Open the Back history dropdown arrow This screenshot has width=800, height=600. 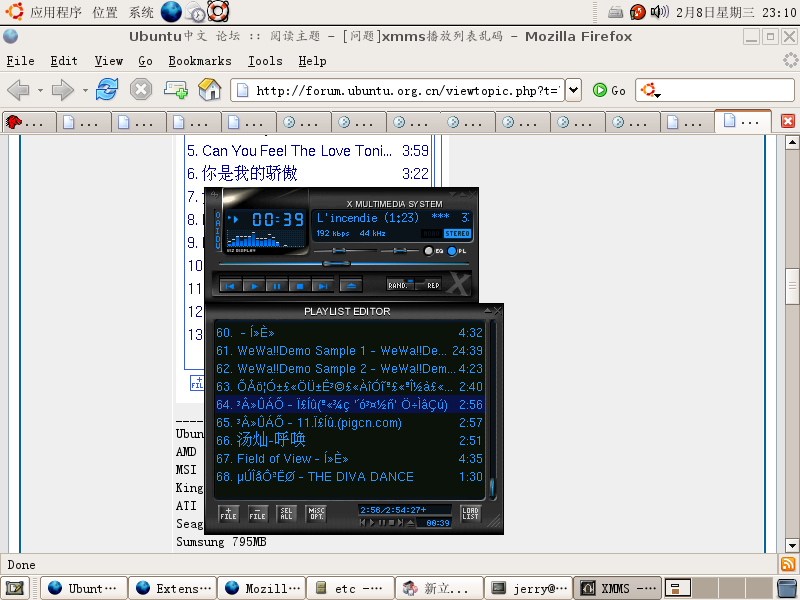click(40, 91)
